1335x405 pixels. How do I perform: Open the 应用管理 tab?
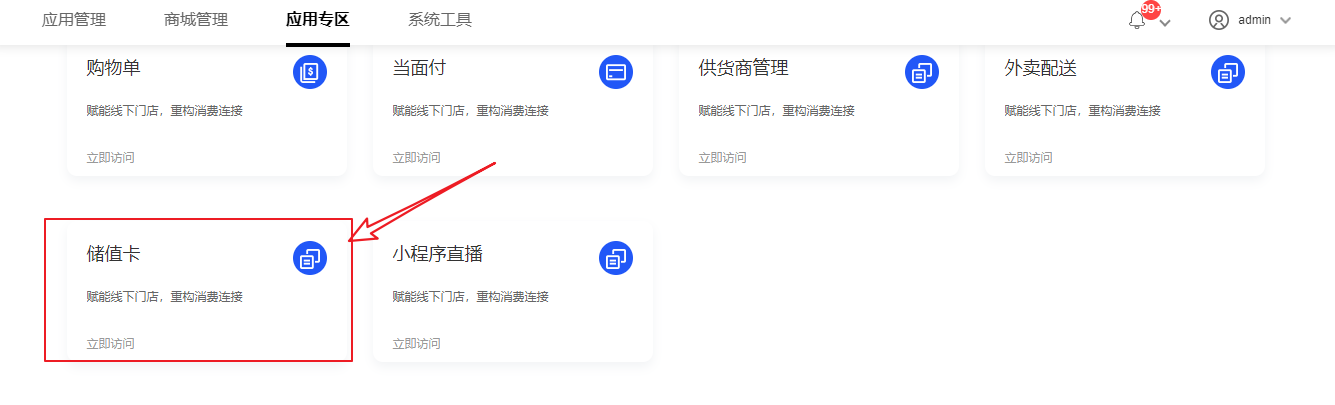pos(74,20)
